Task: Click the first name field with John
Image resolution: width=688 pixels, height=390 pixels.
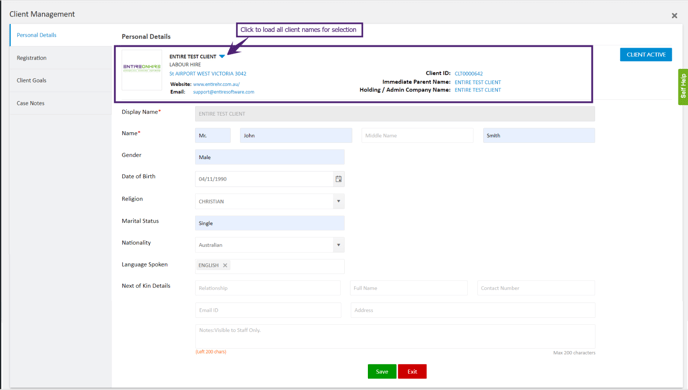Action: 296,136
